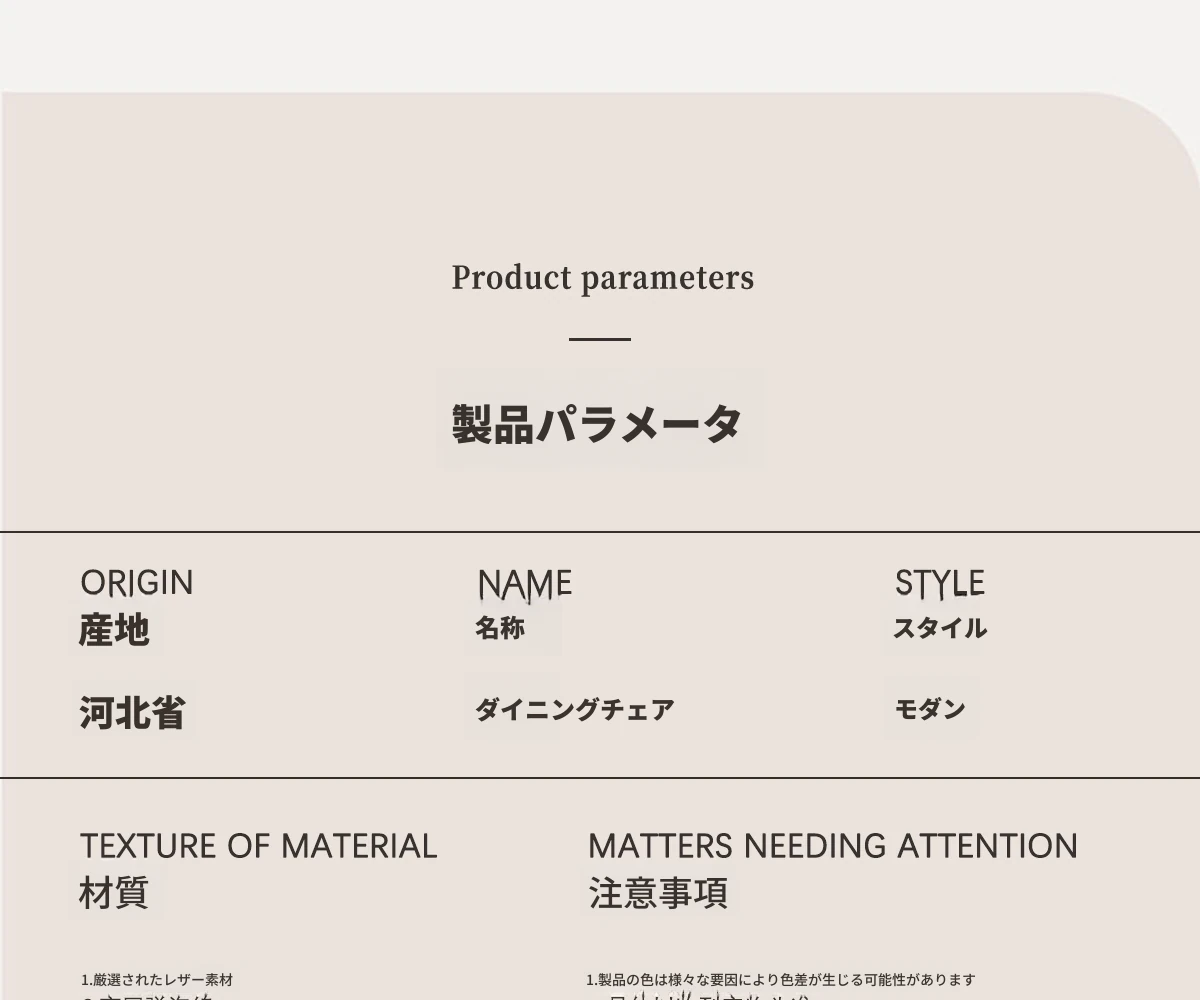This screenshot has height=1000, width=1200.
Task: Click the "Product parameters" heading
Action: tap(602, 278)
